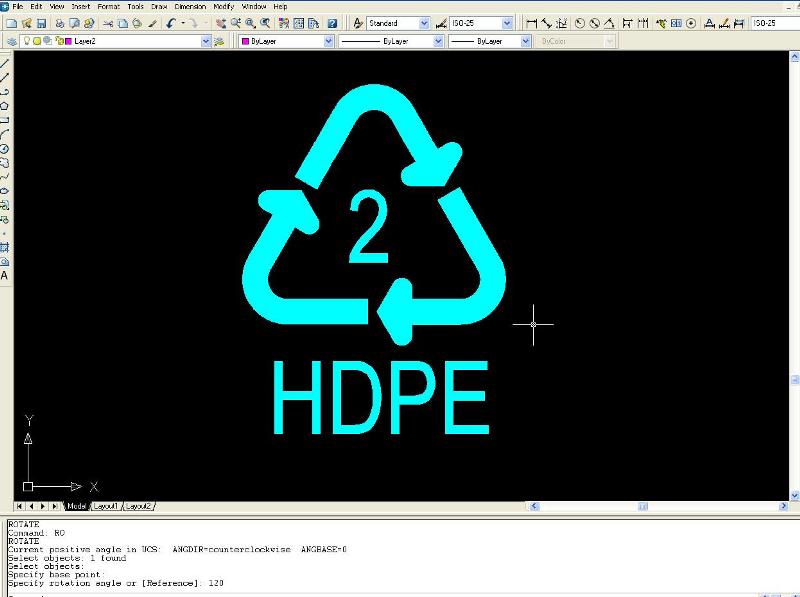This screenshot has width=800, height=597.
Task: Open the Layer Properties Manager icon
Action: [x=11, y=41]
